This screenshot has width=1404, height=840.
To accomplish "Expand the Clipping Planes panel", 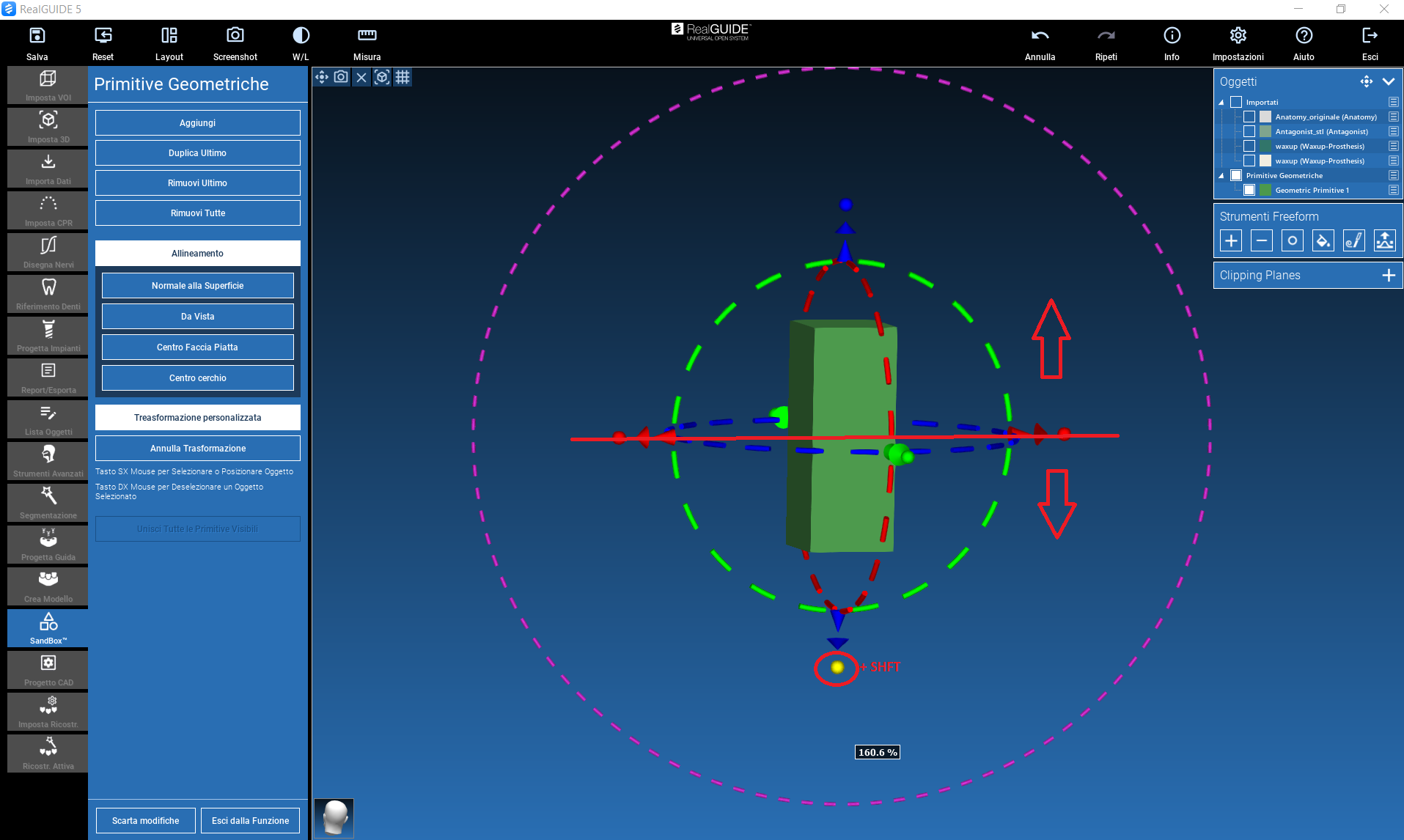I will tap(1388, 275).
